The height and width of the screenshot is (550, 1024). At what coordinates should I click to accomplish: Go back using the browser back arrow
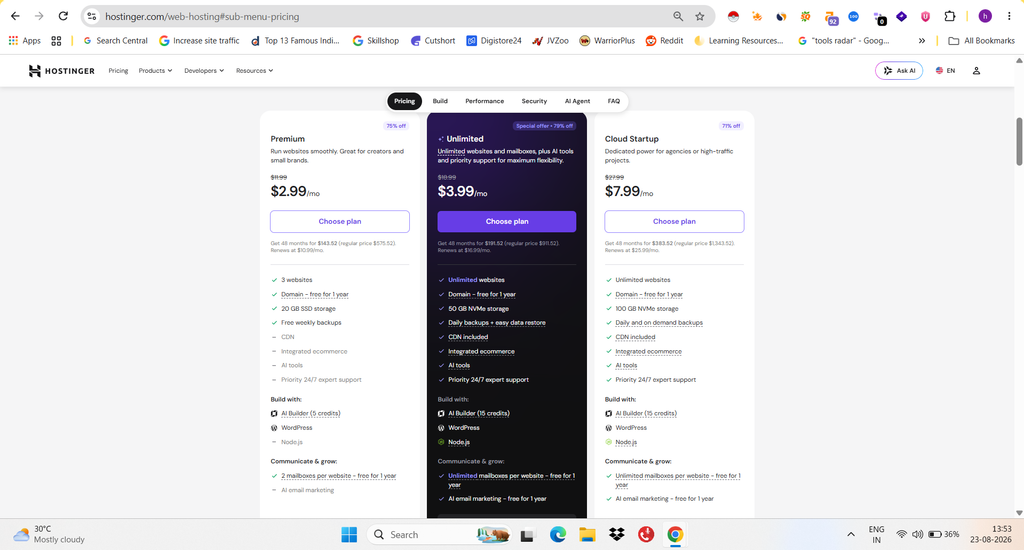click(x=15, y=16)
